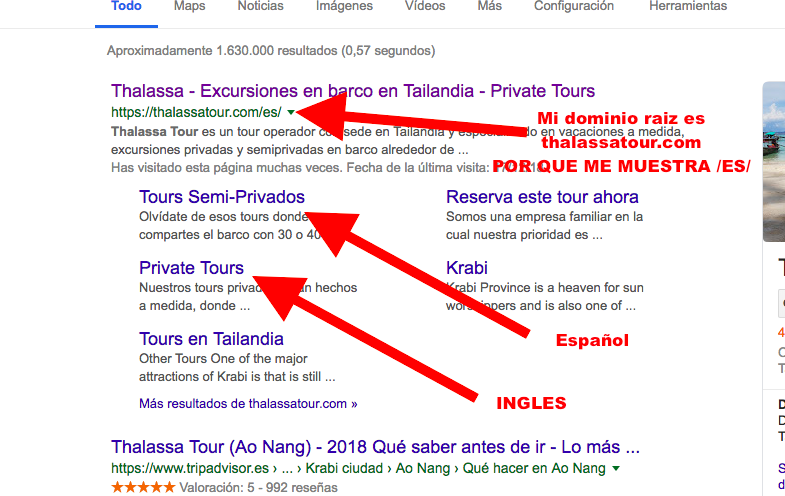Open the Krabi sitelink

click(x=467, y=268)
